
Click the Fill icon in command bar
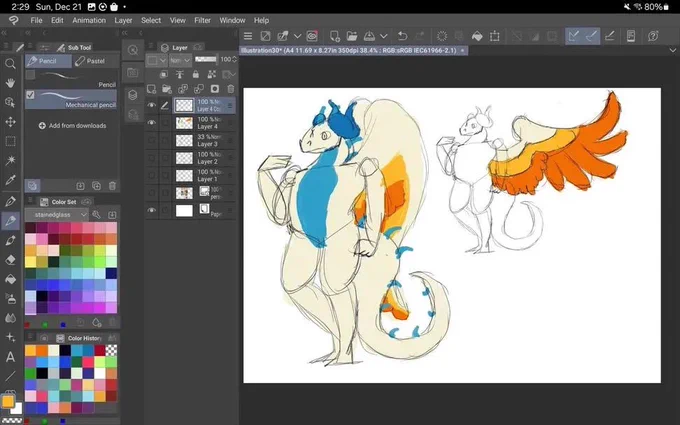[477, 36]
